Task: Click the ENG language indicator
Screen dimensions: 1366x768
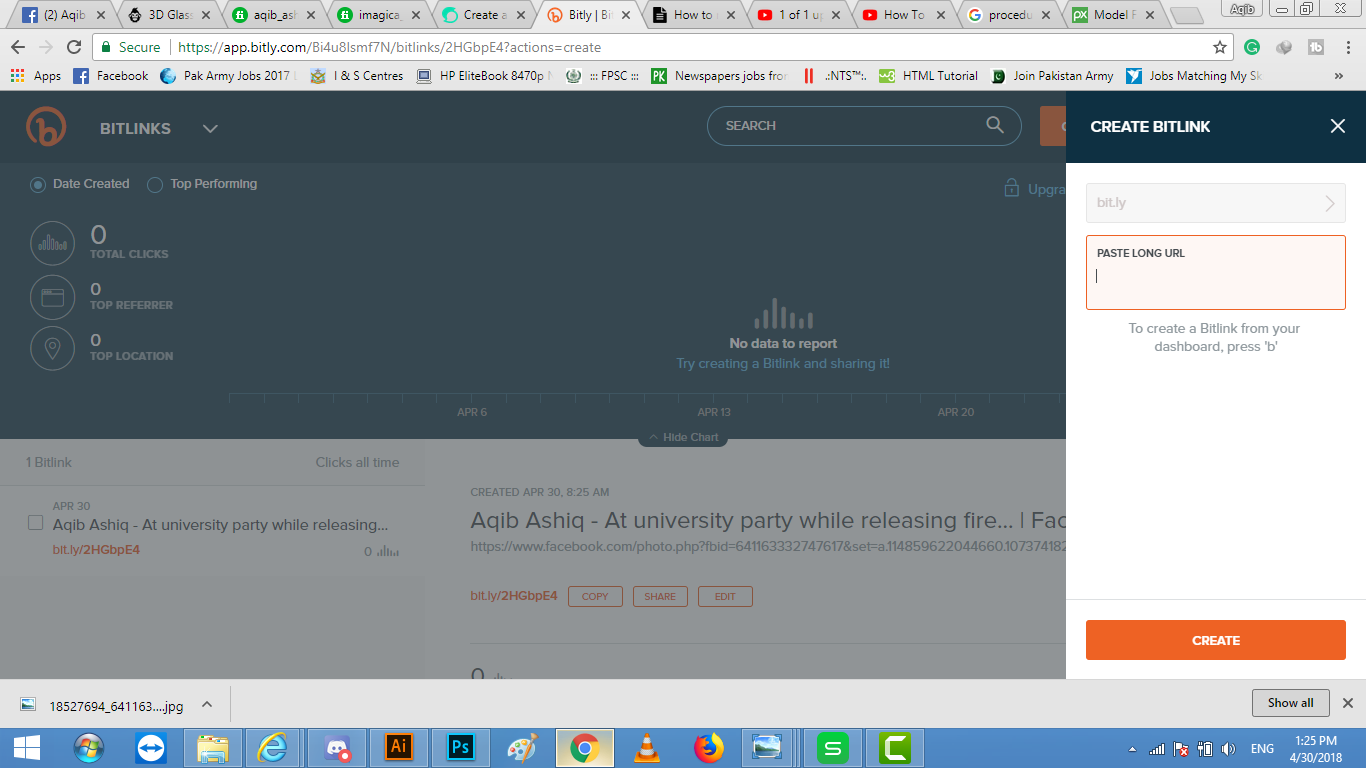Action: 1262,749
